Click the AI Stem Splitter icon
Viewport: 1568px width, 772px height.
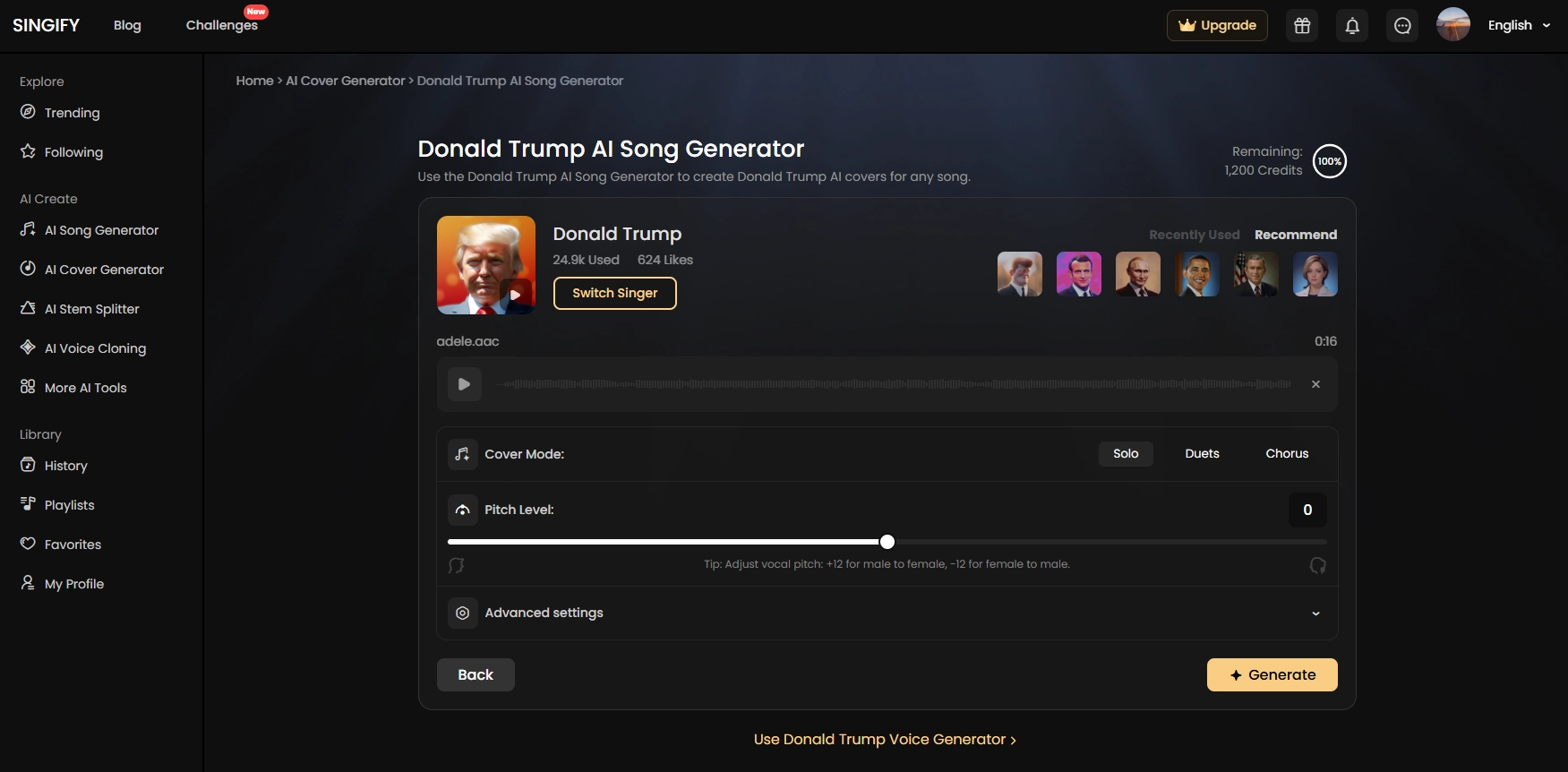pyautogui.click(x=28, y=308)
